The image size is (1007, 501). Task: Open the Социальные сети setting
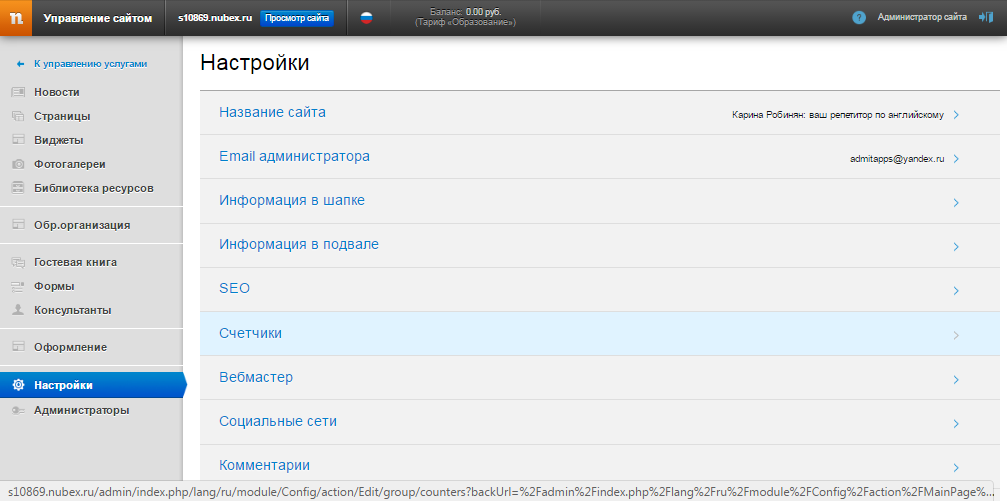point(600,422)
